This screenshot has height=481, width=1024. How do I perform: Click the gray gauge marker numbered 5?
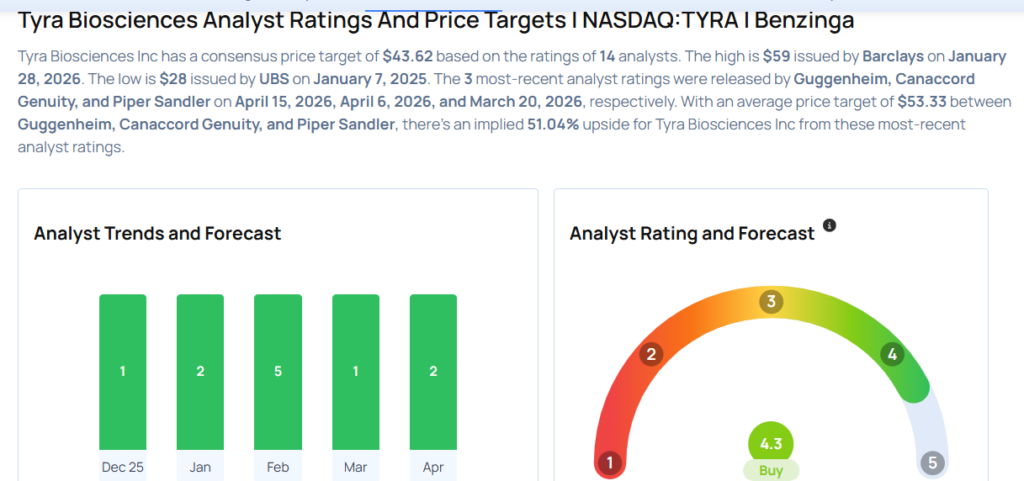click(x=933, y=463)
